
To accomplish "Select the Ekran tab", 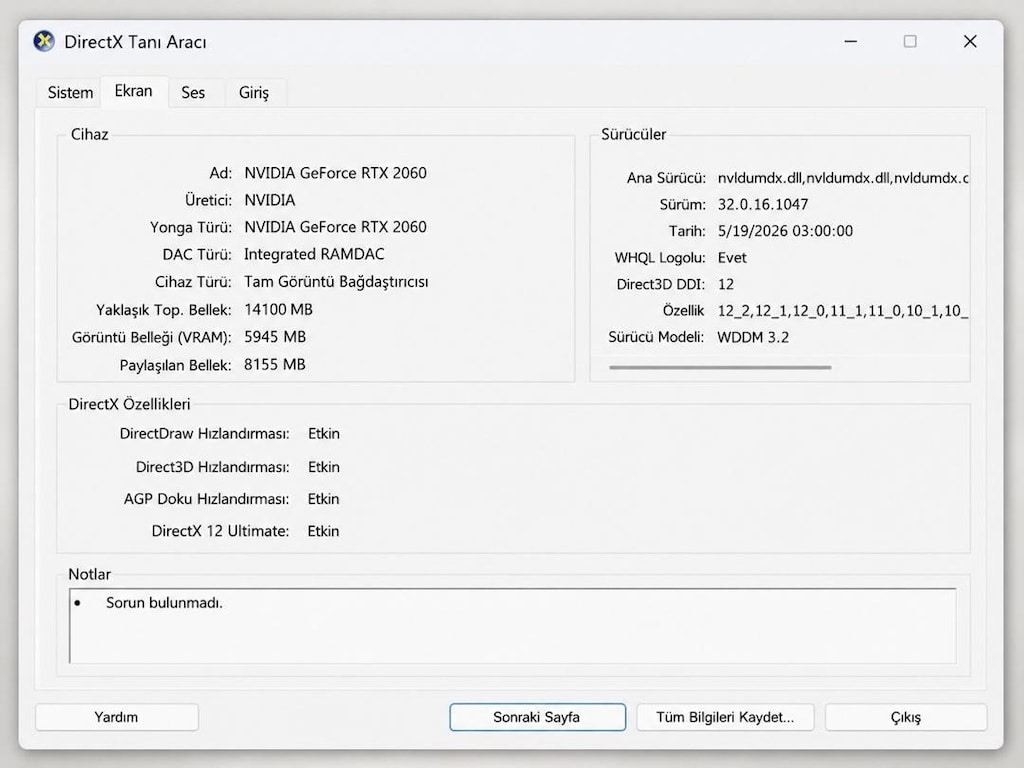I will click(134, 91).
